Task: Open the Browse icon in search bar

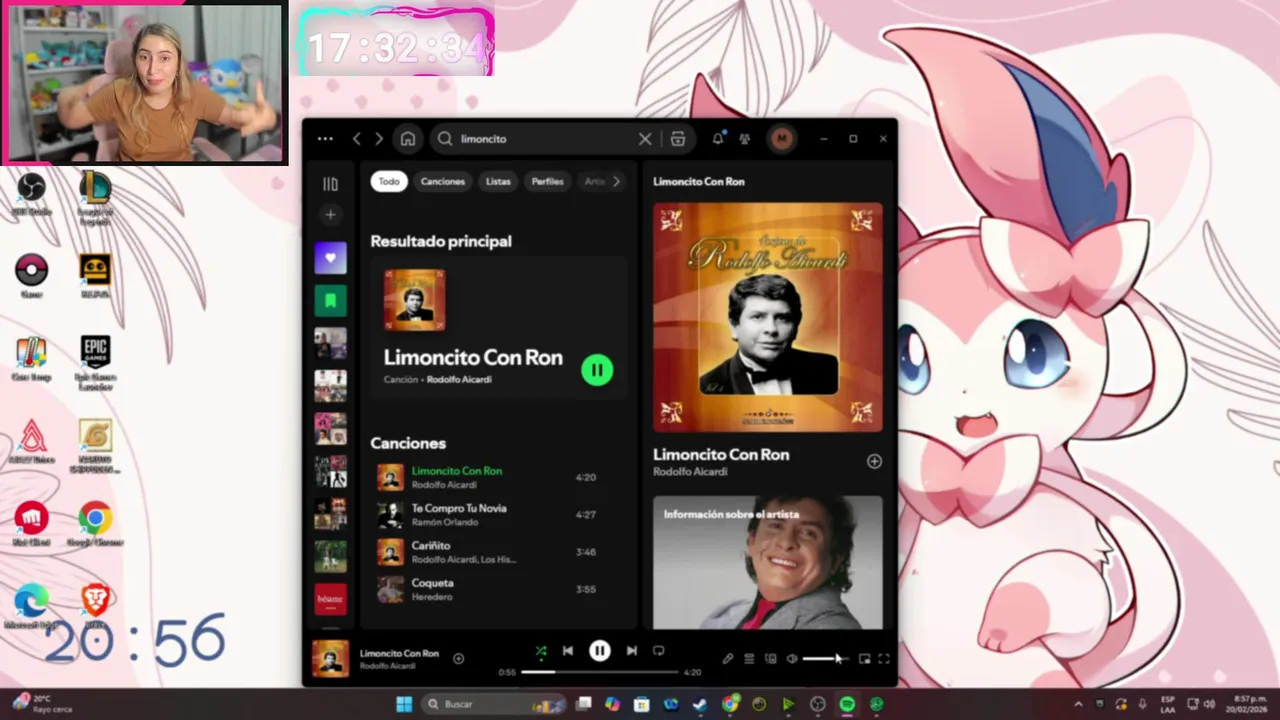Action: pyautogui.click(x=678, y=139)
